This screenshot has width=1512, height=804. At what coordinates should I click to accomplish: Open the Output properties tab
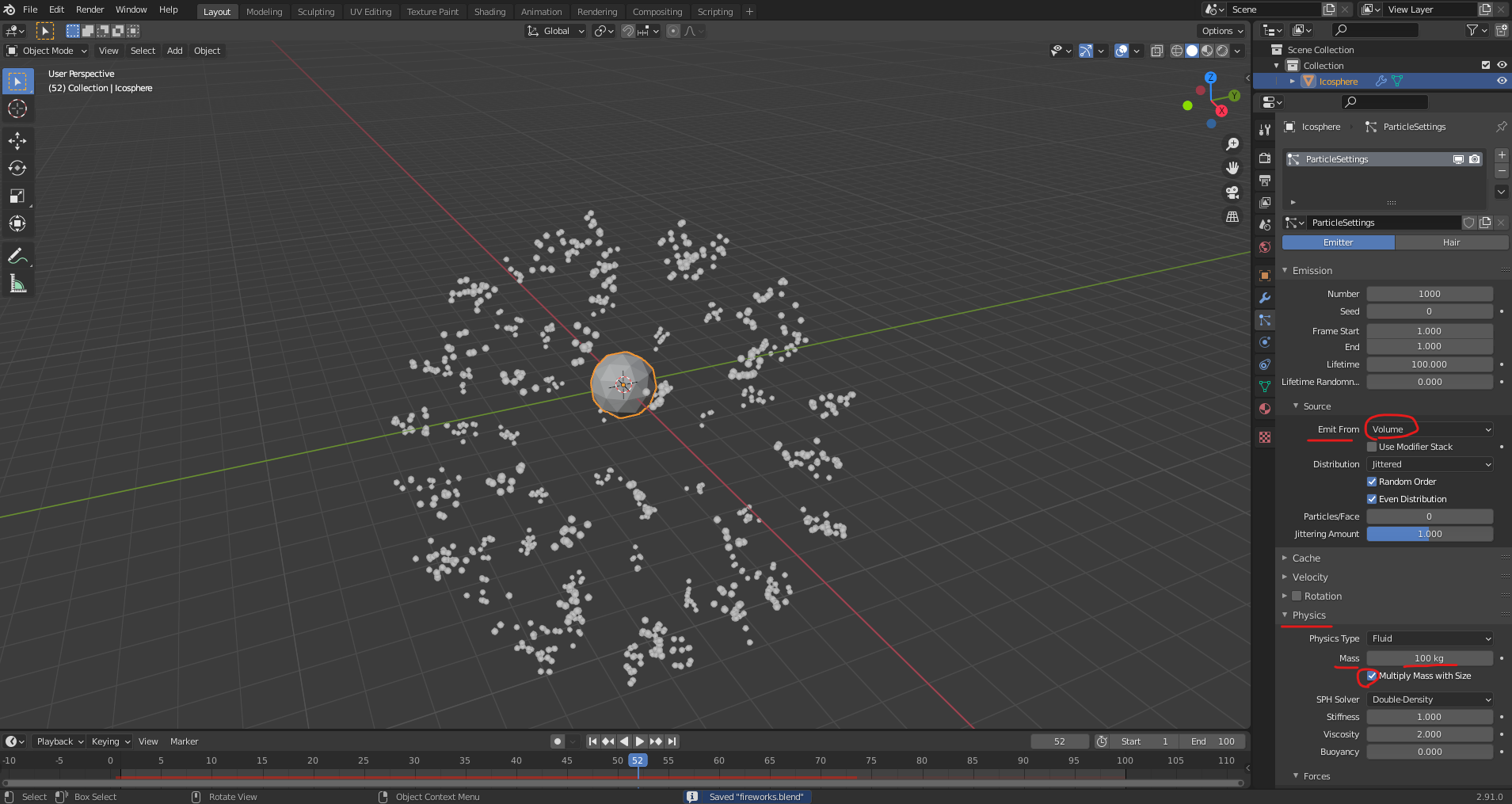pyautogui.click(x=1265, y=181)
